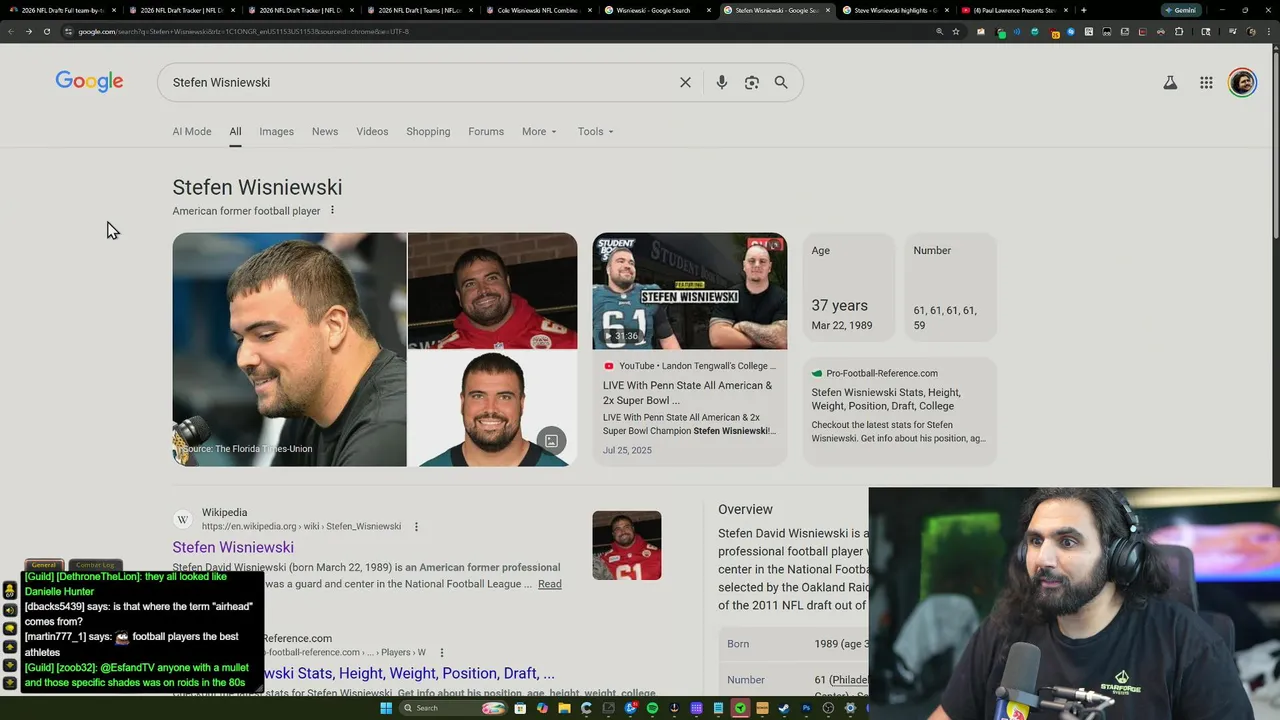Viewport: 1280px width, 720px height.
Task: Select the Shopping search tab
Action: 428,131
